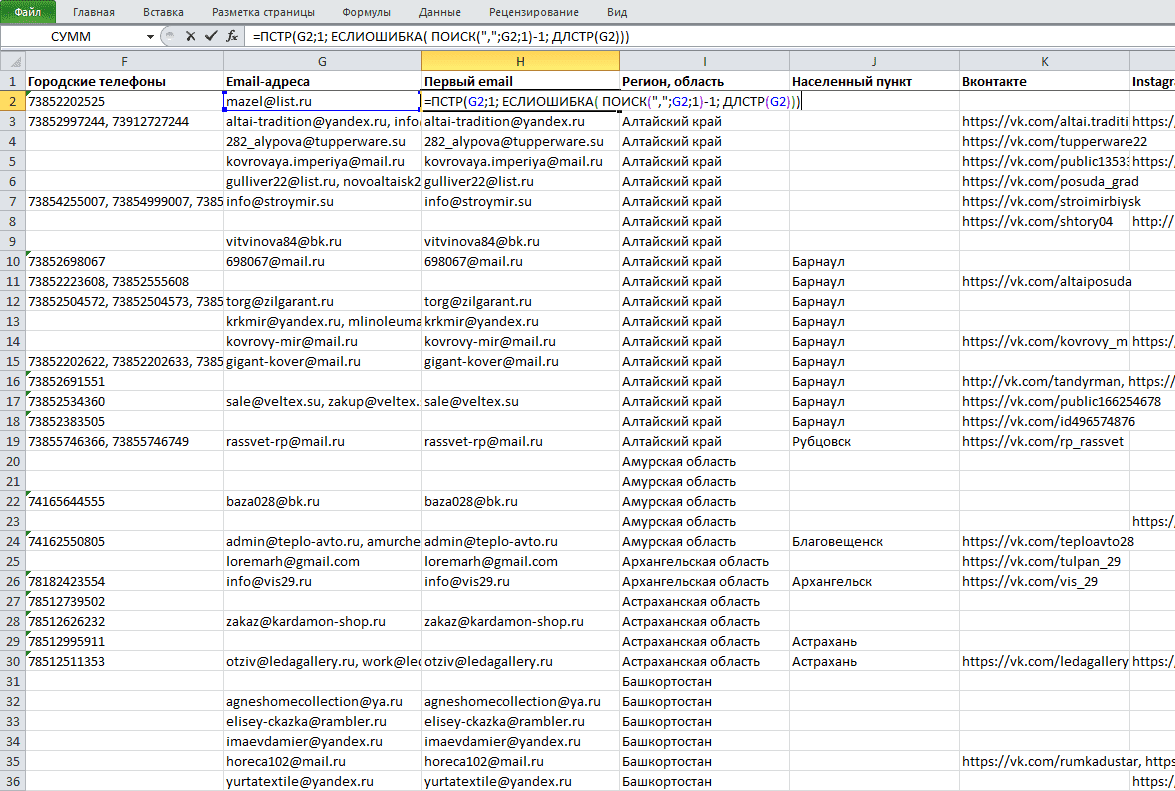Select row 20 header
Image resolution: width=1175 pixels, height=791 pixels.
point(13,461)
